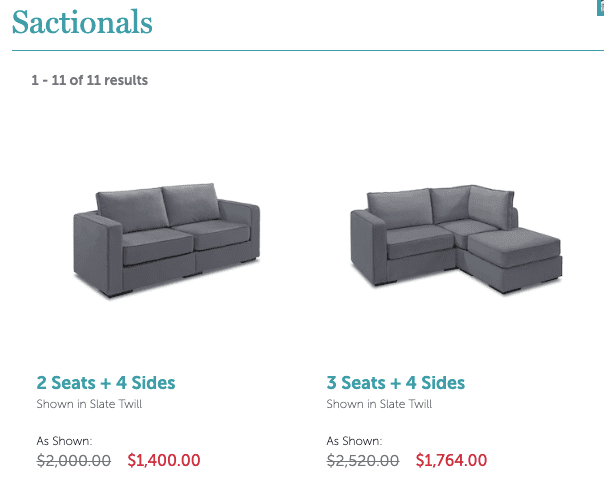Click the teal divider line under Sactionals

point(308,50)
